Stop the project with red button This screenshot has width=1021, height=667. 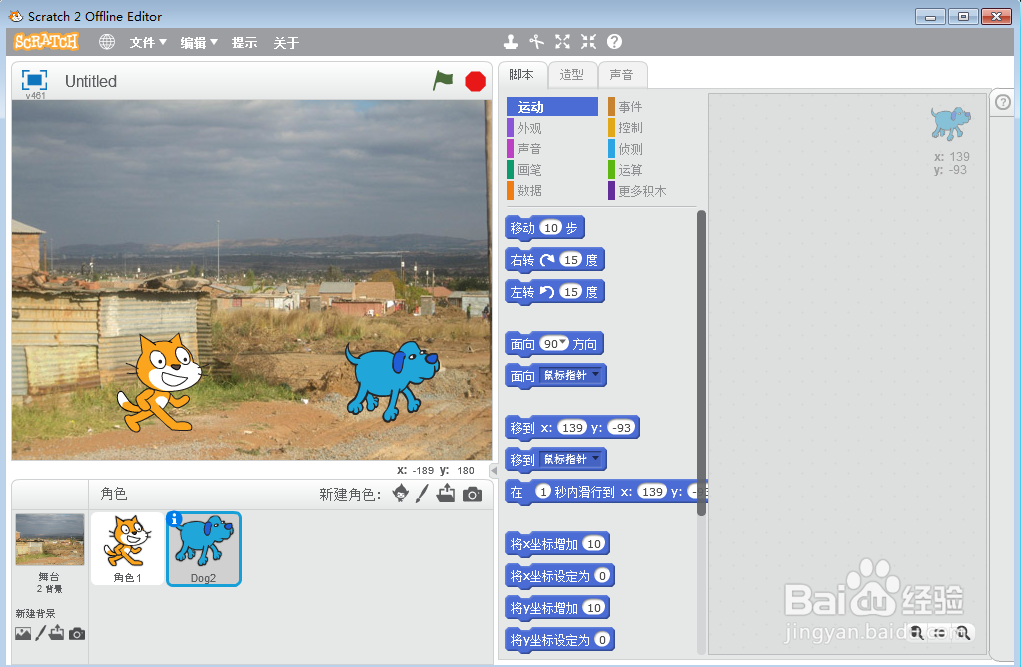click(x=475, y=81)
